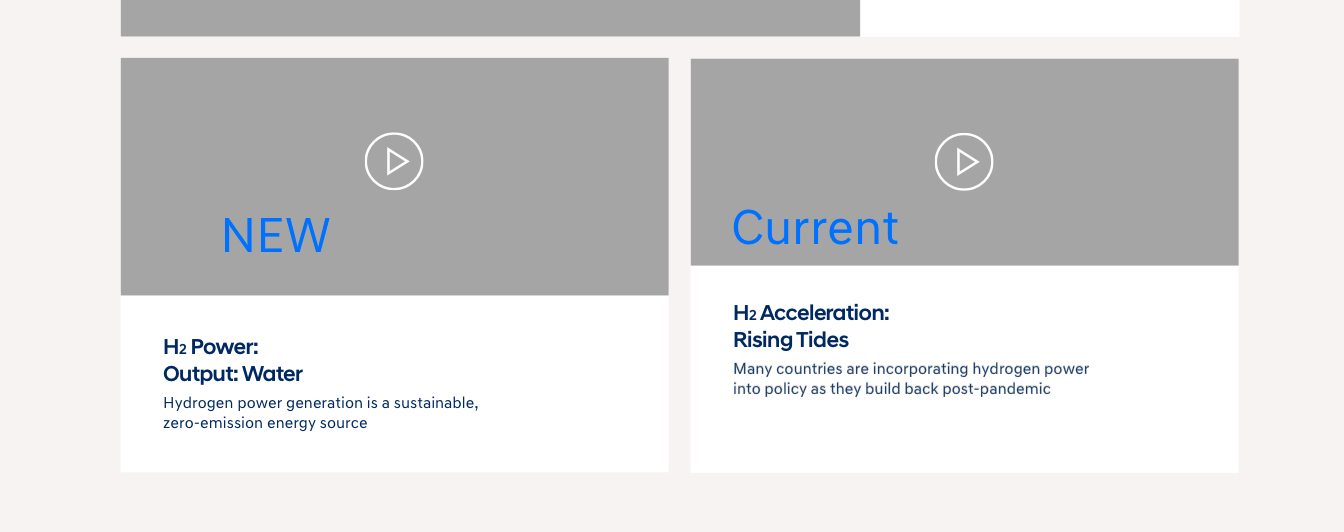This screenshot has height=532, width=1344.
Task: Click "Many countries are incorporating hydrogen power" text
Action: click(x=911, y=369)
